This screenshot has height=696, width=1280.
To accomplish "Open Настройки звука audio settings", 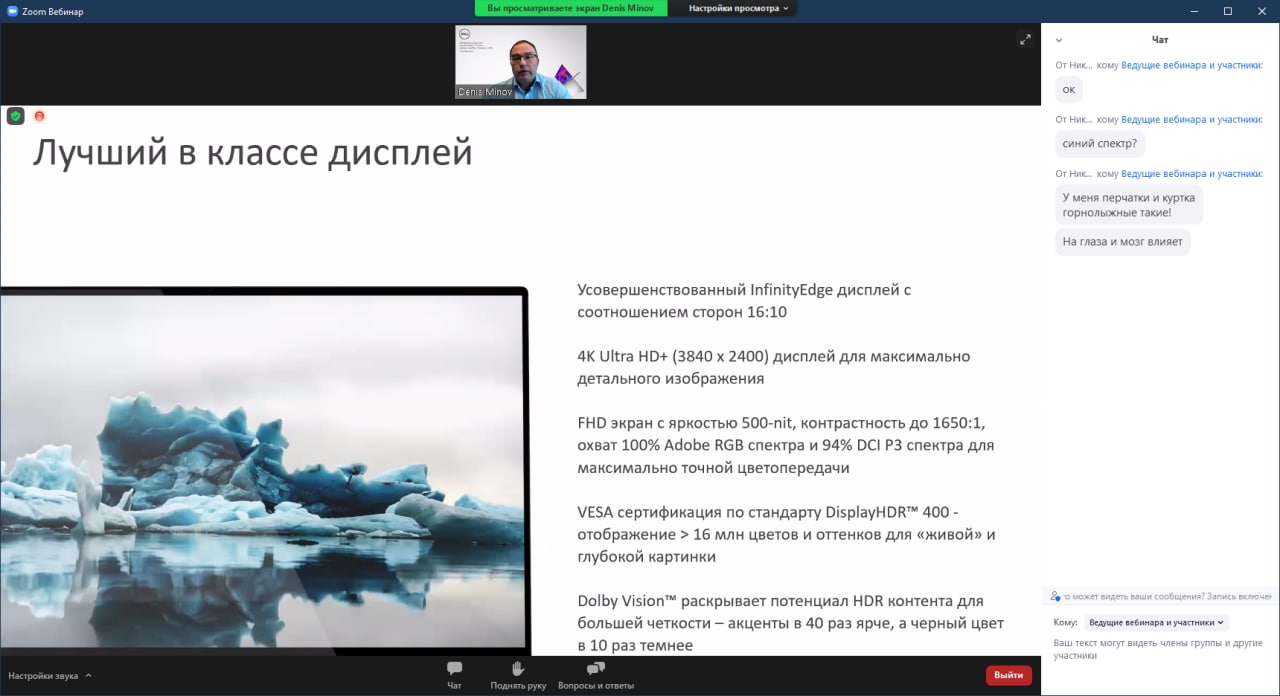I will (x=43, y=676).
